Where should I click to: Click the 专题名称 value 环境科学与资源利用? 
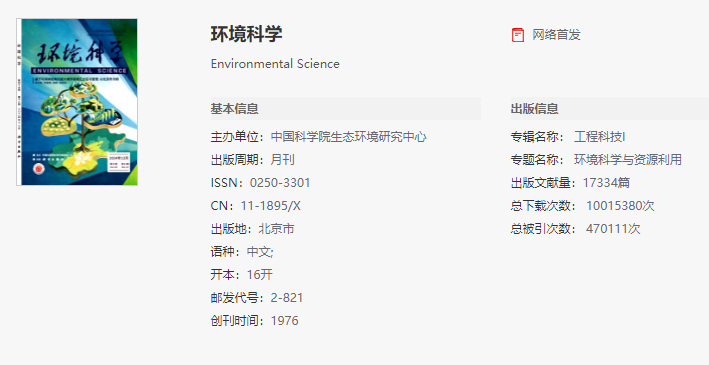click(628, 160)
